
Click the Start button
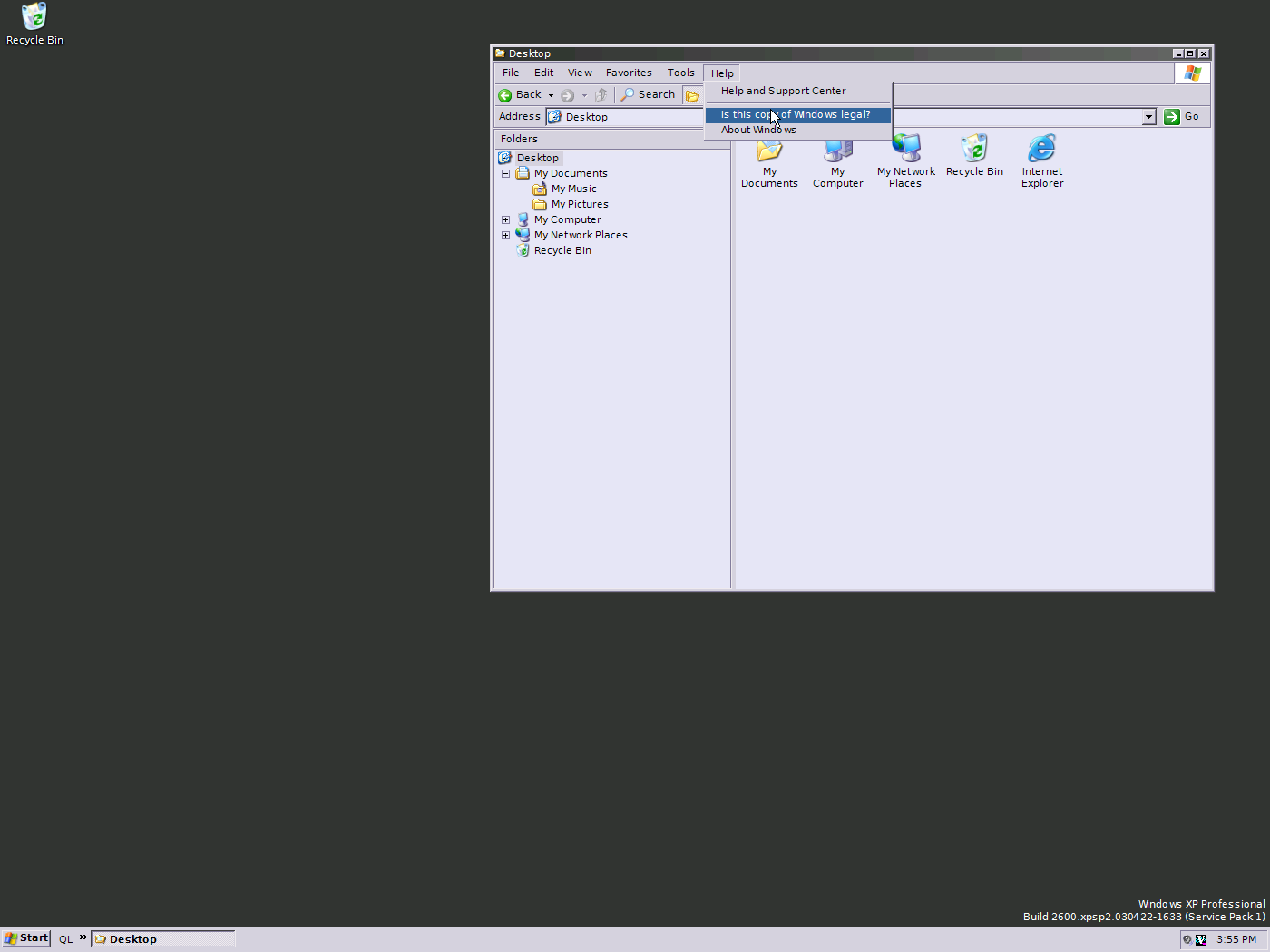tap(26, 939)
